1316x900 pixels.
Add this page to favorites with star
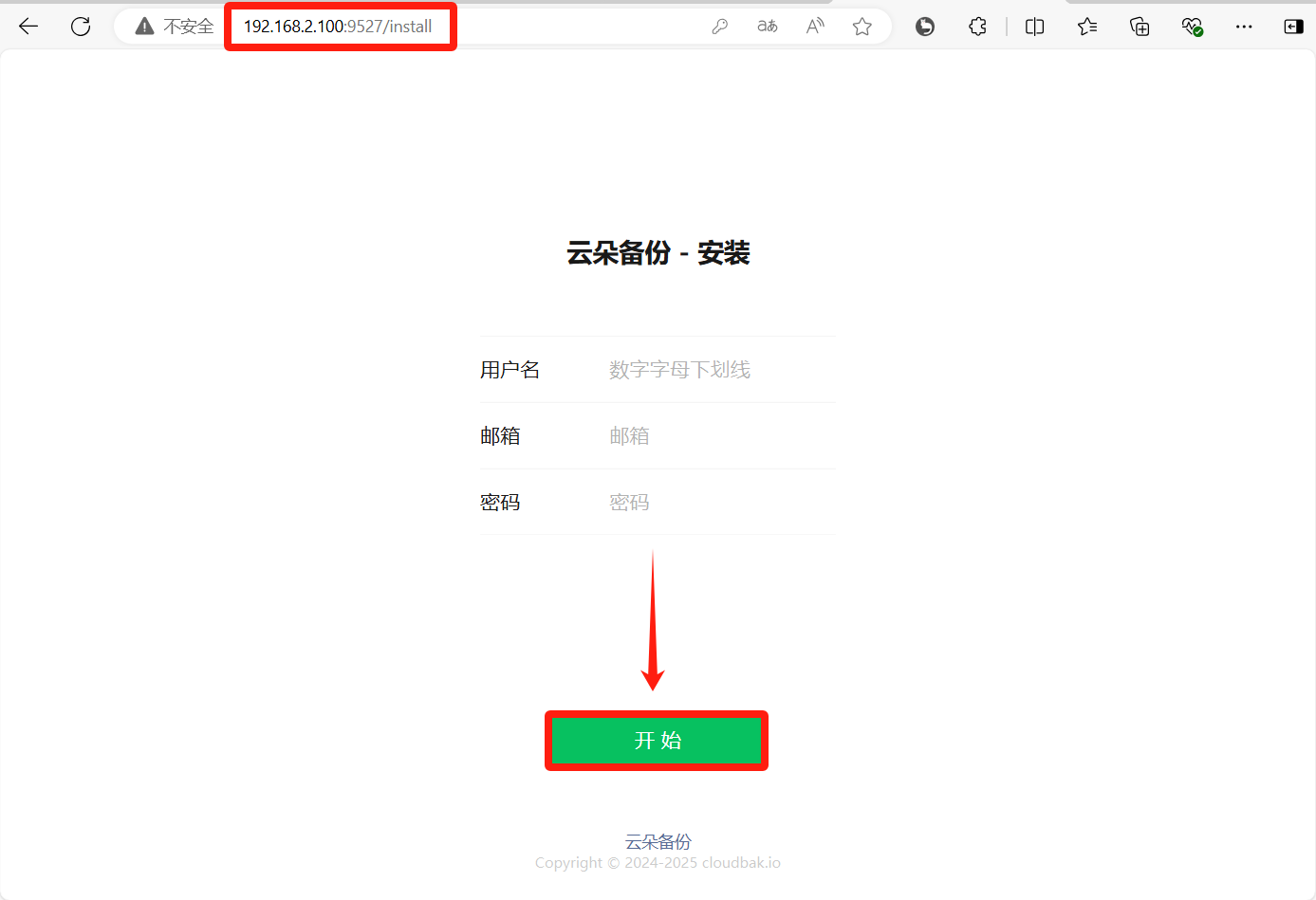coord(862,27)
